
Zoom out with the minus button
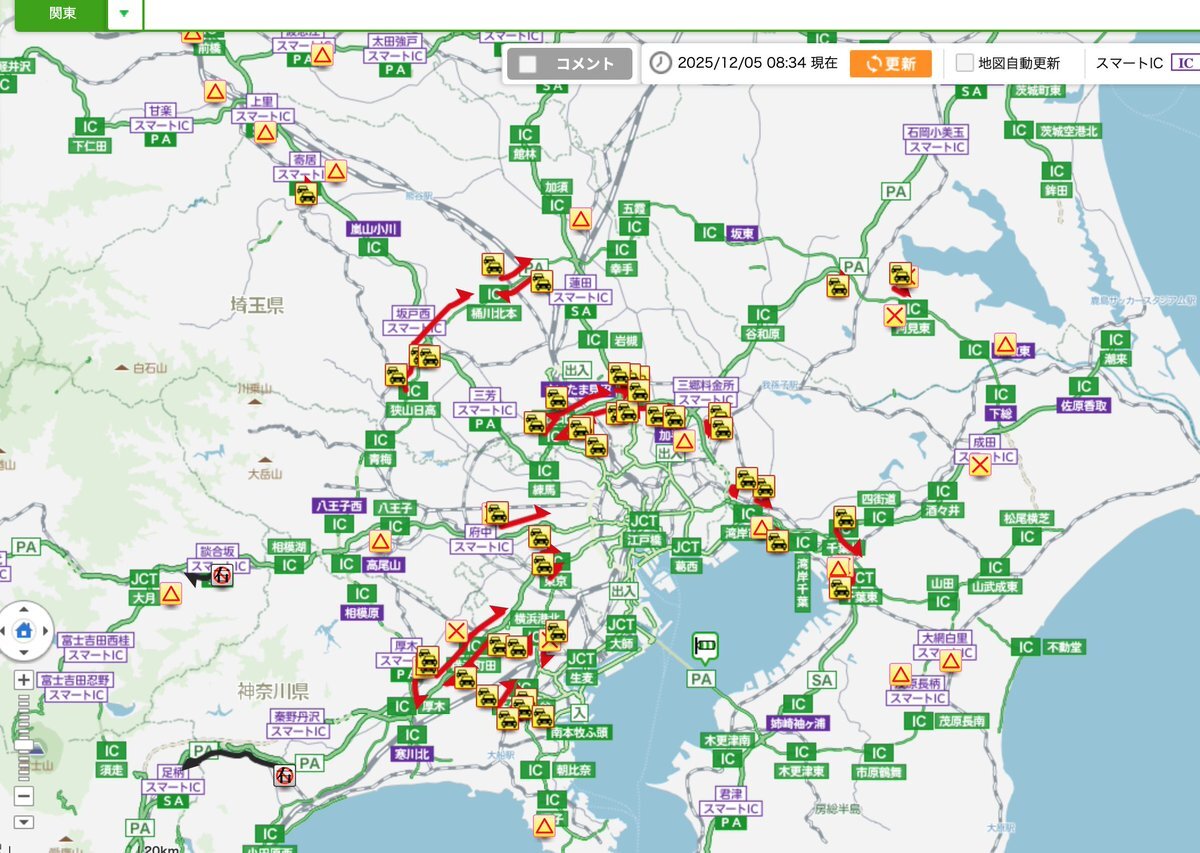[25, 797]
